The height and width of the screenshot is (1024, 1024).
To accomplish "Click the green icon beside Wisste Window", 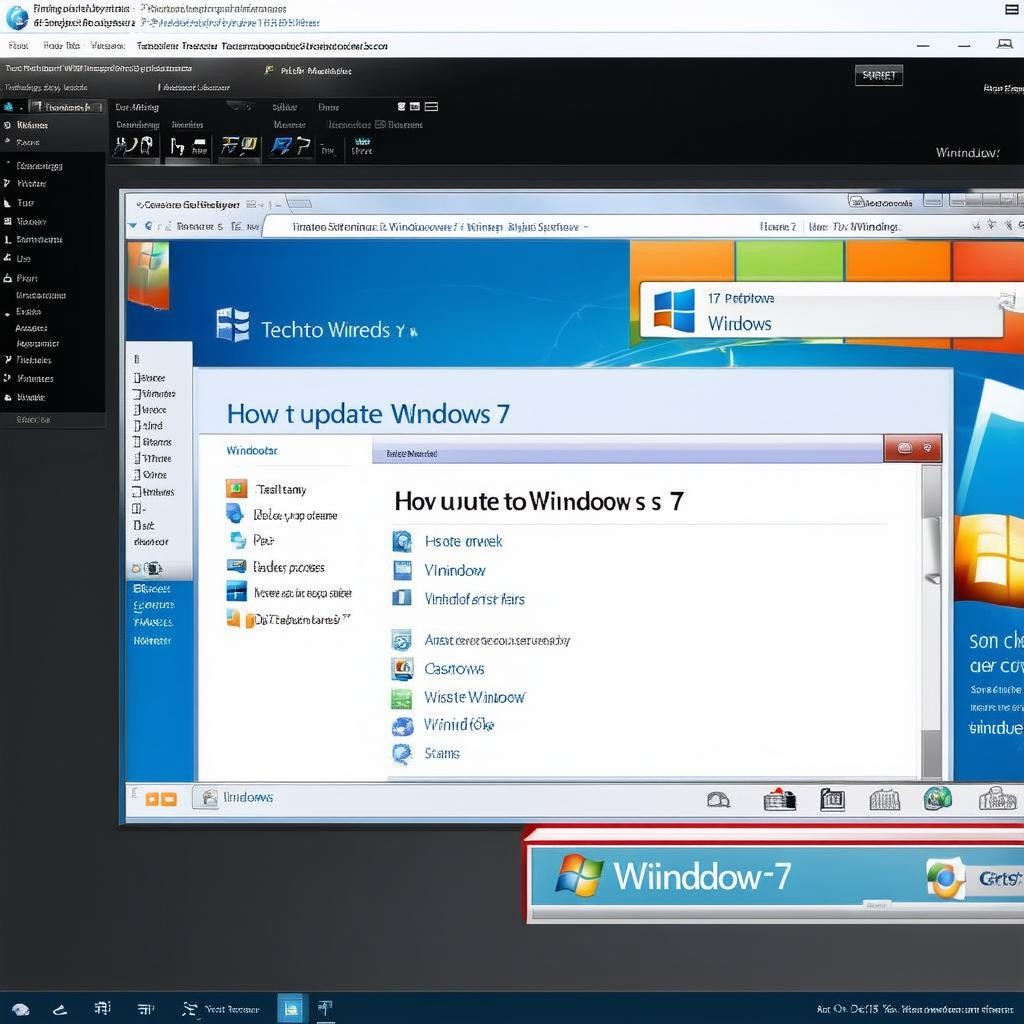I will tap(402, 698).
